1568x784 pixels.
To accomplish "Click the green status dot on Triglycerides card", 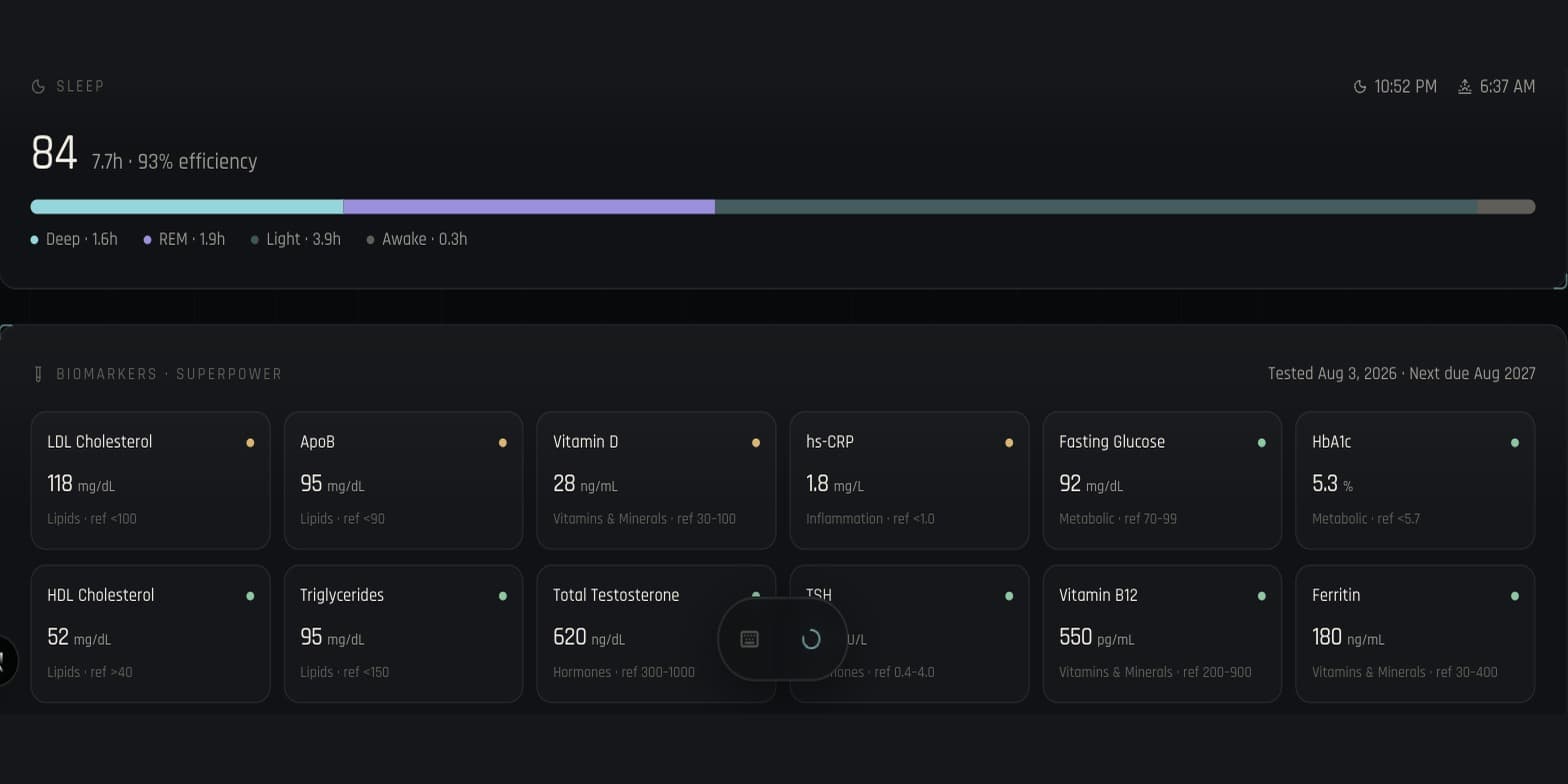I will [503, 596].
